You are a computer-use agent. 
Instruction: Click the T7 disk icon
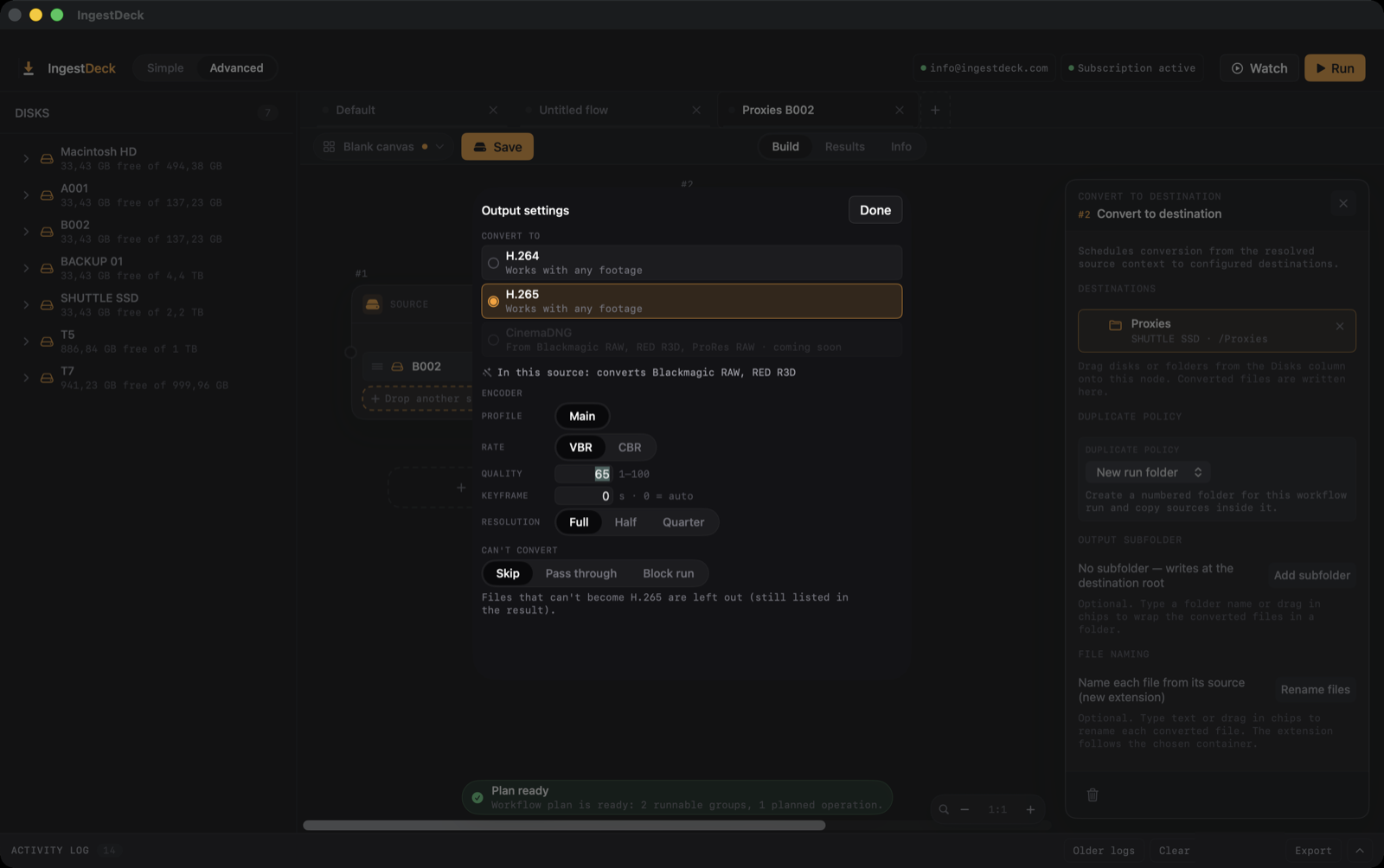[47, 378]
